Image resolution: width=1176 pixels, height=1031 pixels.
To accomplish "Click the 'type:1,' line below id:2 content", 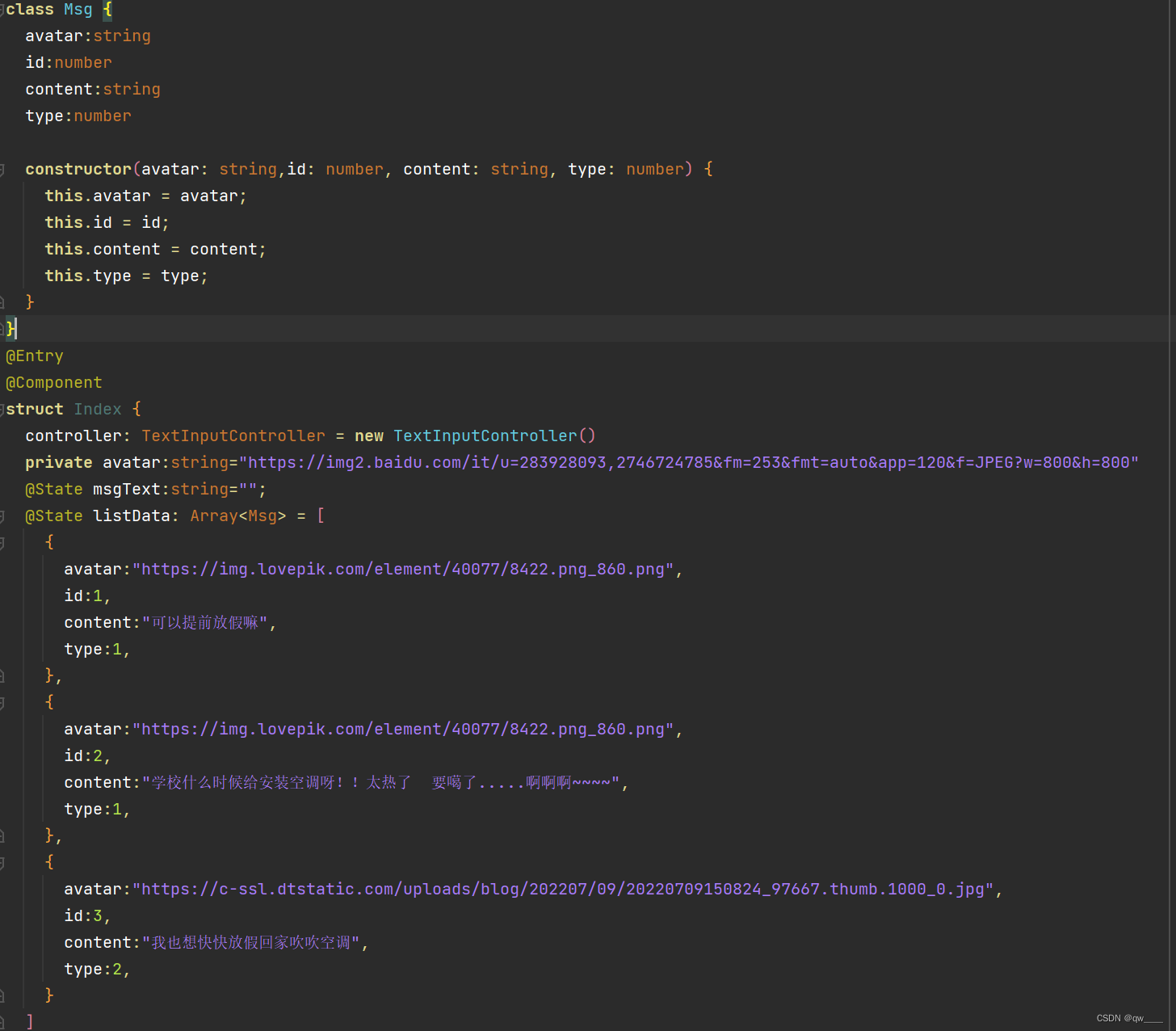I will pos(97,810).
